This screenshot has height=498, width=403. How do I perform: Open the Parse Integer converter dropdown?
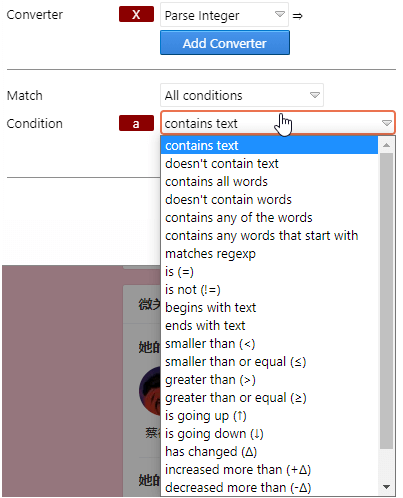224,15
